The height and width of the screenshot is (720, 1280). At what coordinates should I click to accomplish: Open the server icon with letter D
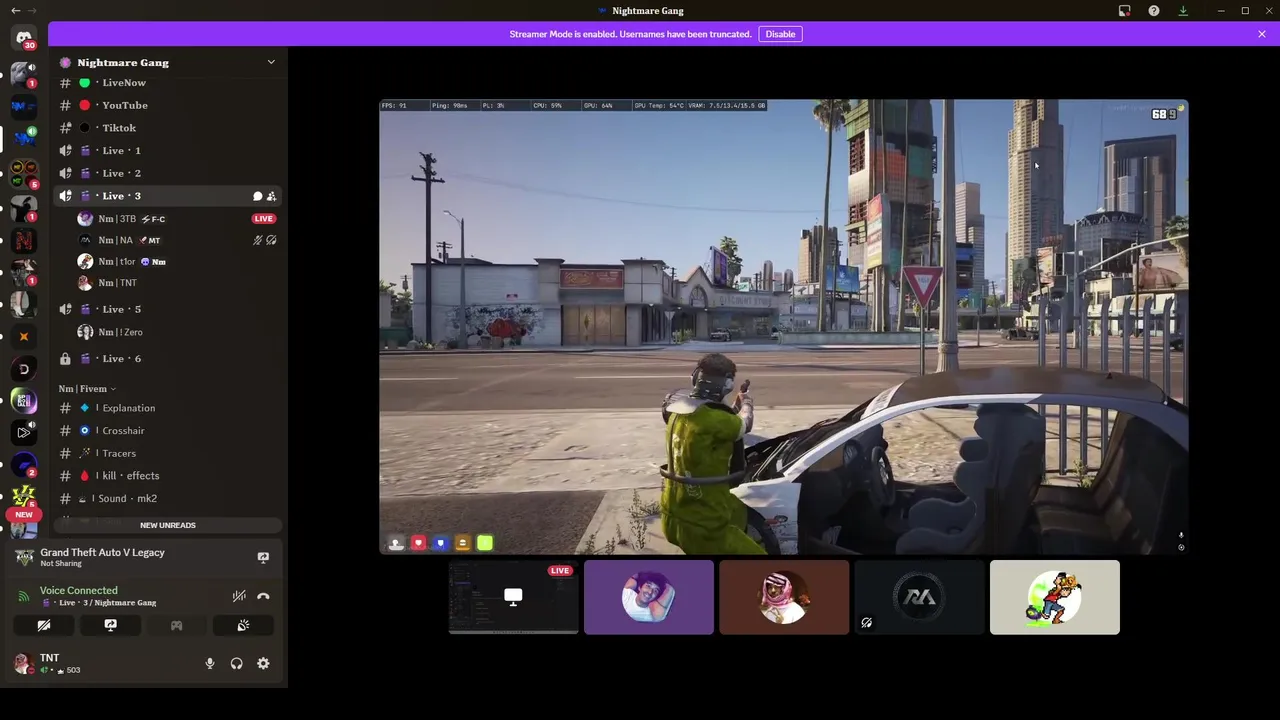point(24,370)
